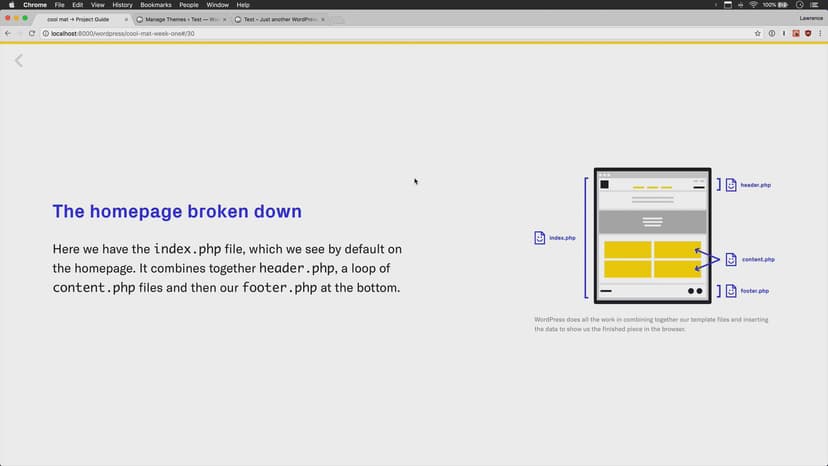Screen dimensions: 828x466
Task: Open the Wi-Fi status menu
Action: coord(750,5)
